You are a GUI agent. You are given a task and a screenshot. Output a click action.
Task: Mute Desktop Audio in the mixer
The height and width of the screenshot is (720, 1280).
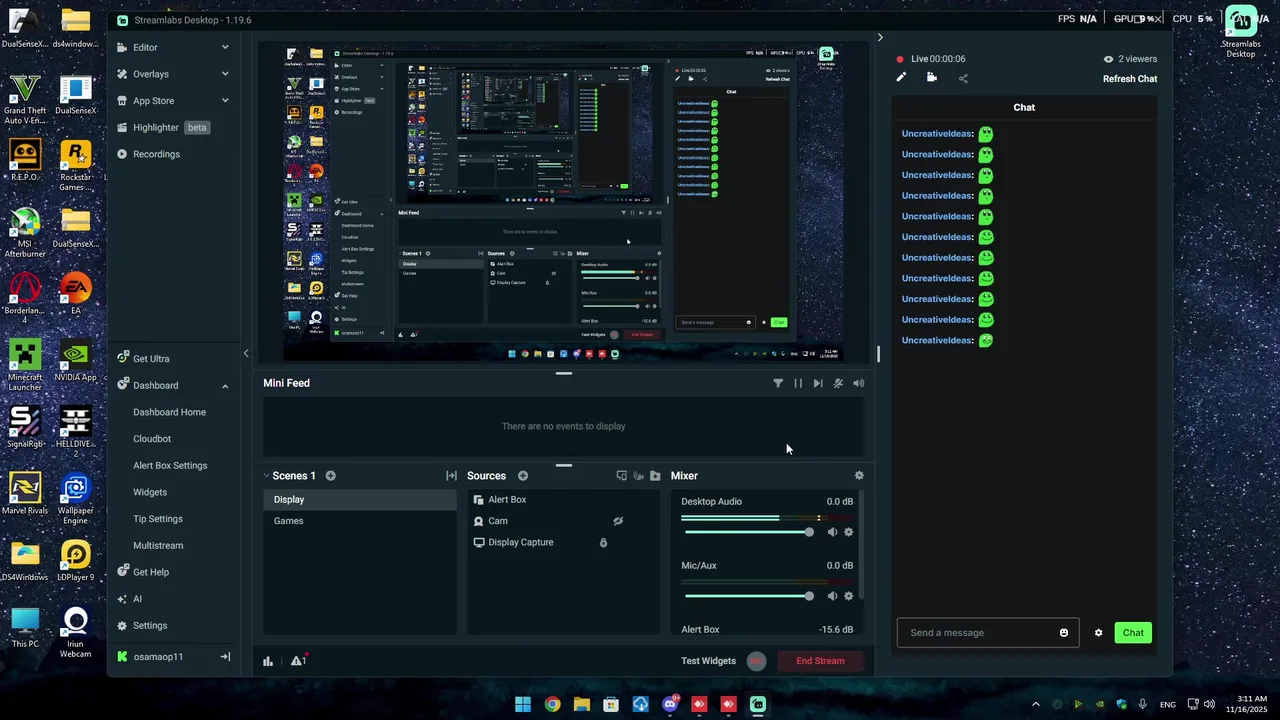832,532
